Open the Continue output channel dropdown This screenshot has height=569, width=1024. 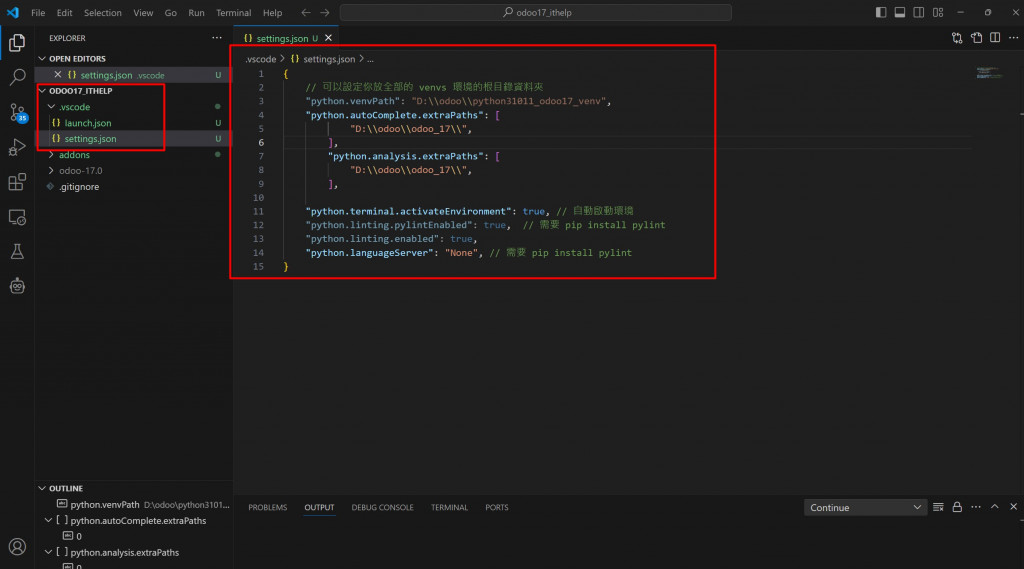click(x=865, y=508)
